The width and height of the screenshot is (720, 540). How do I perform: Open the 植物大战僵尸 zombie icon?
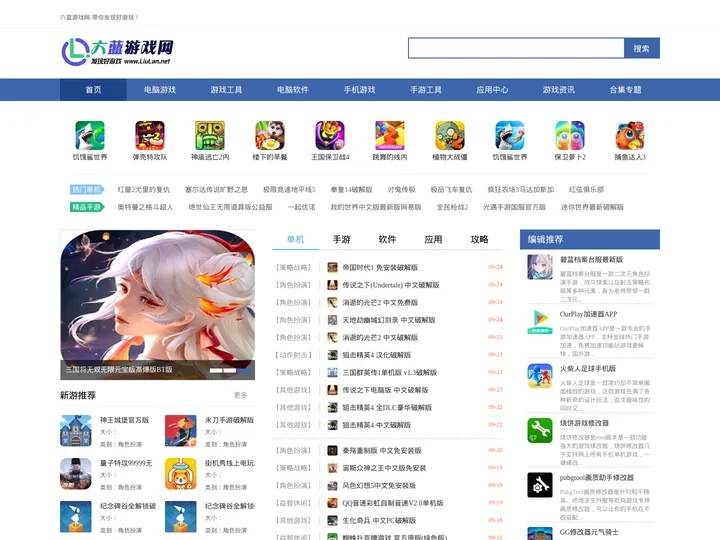click(450, 135)
